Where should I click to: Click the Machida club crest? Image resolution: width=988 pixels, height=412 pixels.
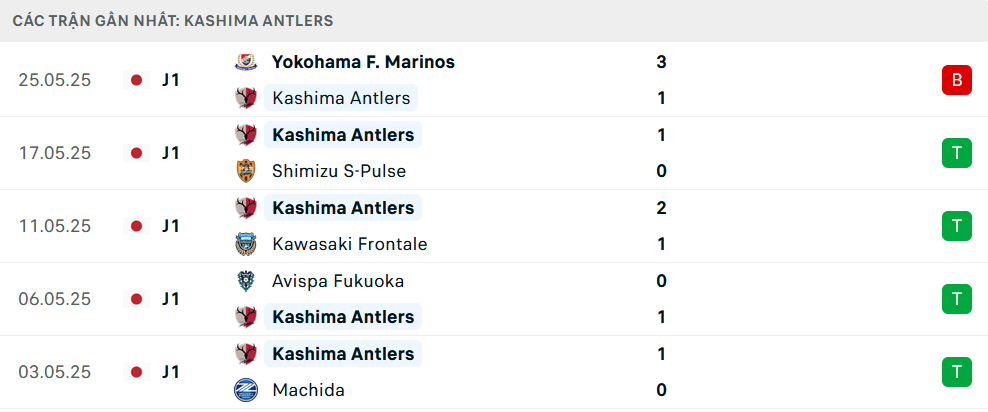pyautogui.click(x=246, y=390)
